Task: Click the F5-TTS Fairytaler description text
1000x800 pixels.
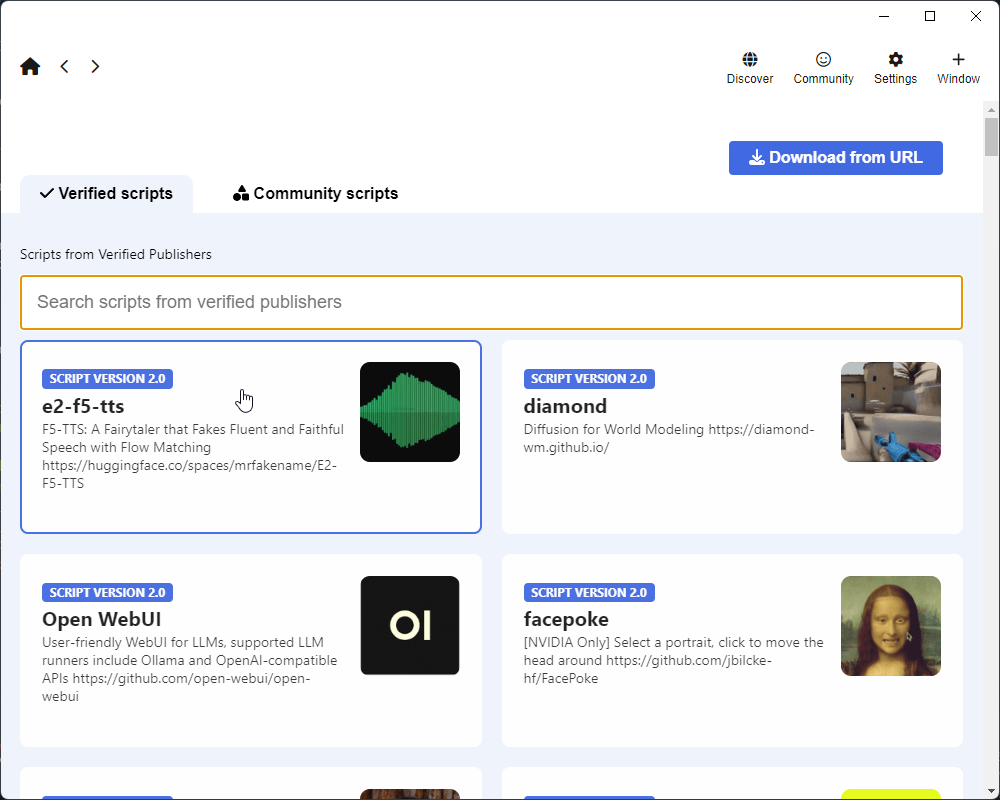Action: tap(193, 456)
